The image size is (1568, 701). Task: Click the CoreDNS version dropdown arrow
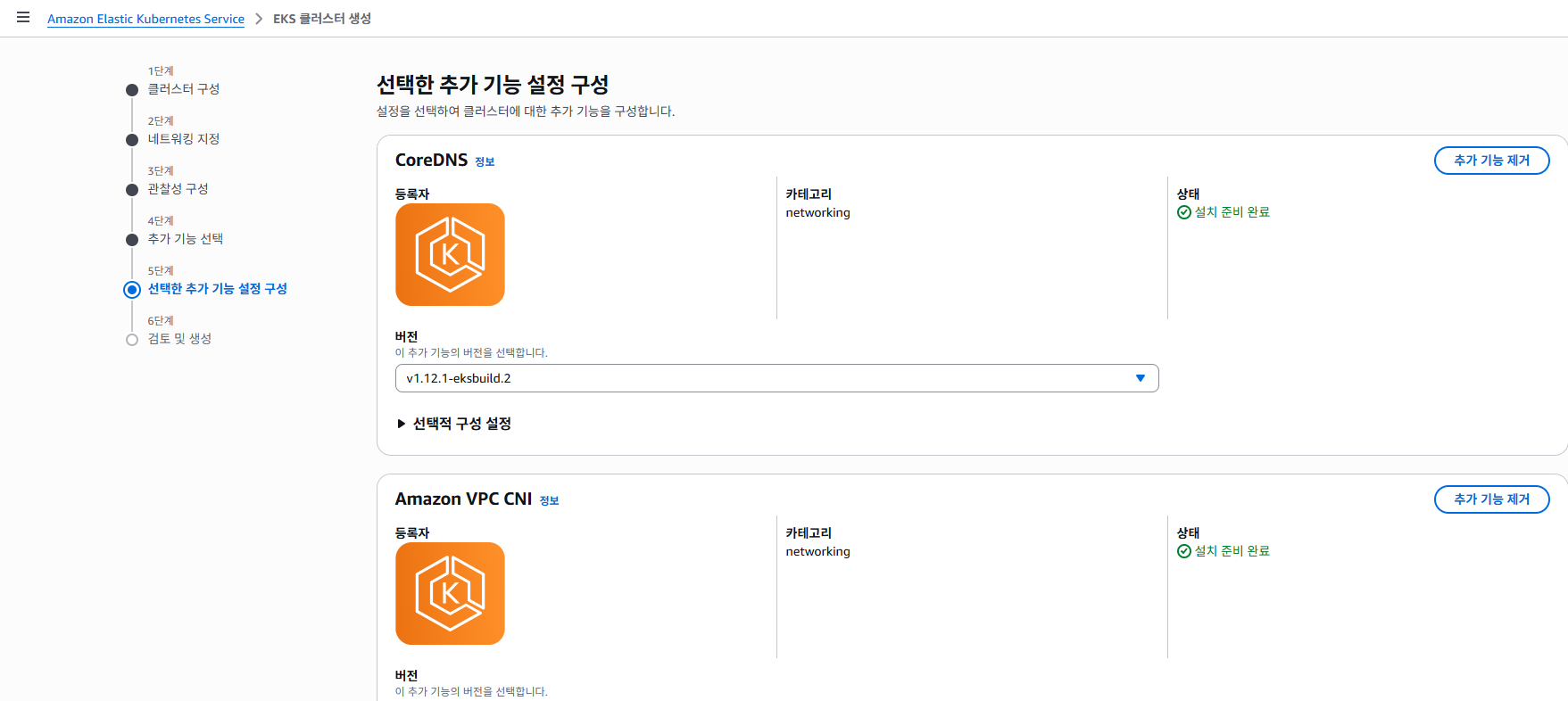tap(1140, 378)
